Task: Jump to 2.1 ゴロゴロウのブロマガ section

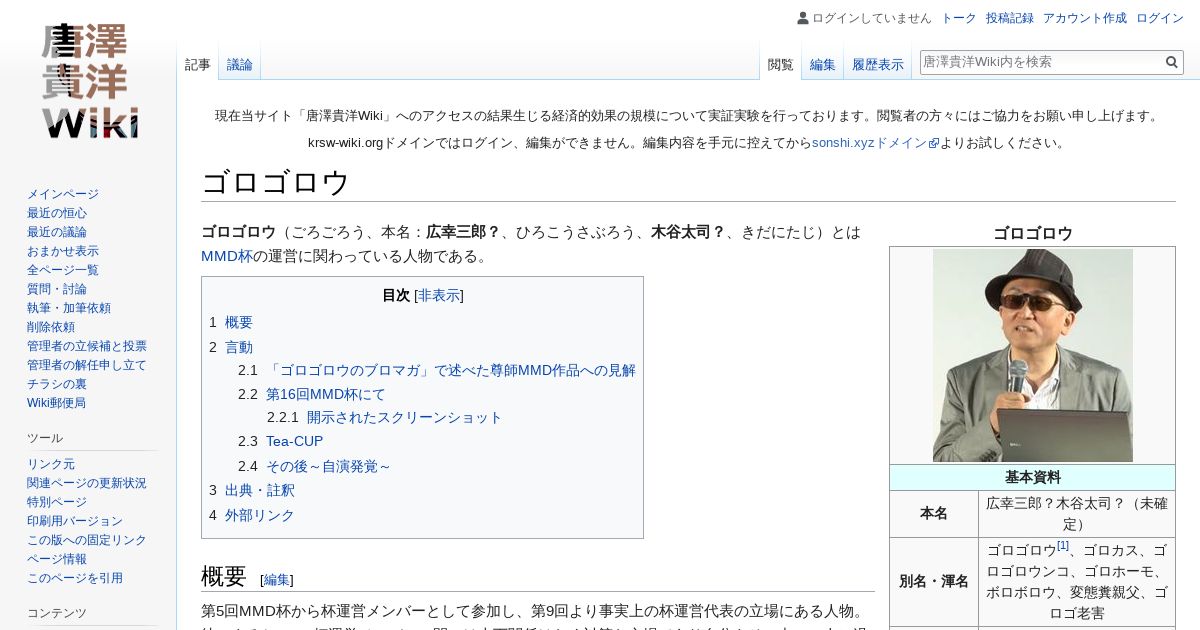Action: [x=437, y=370]
